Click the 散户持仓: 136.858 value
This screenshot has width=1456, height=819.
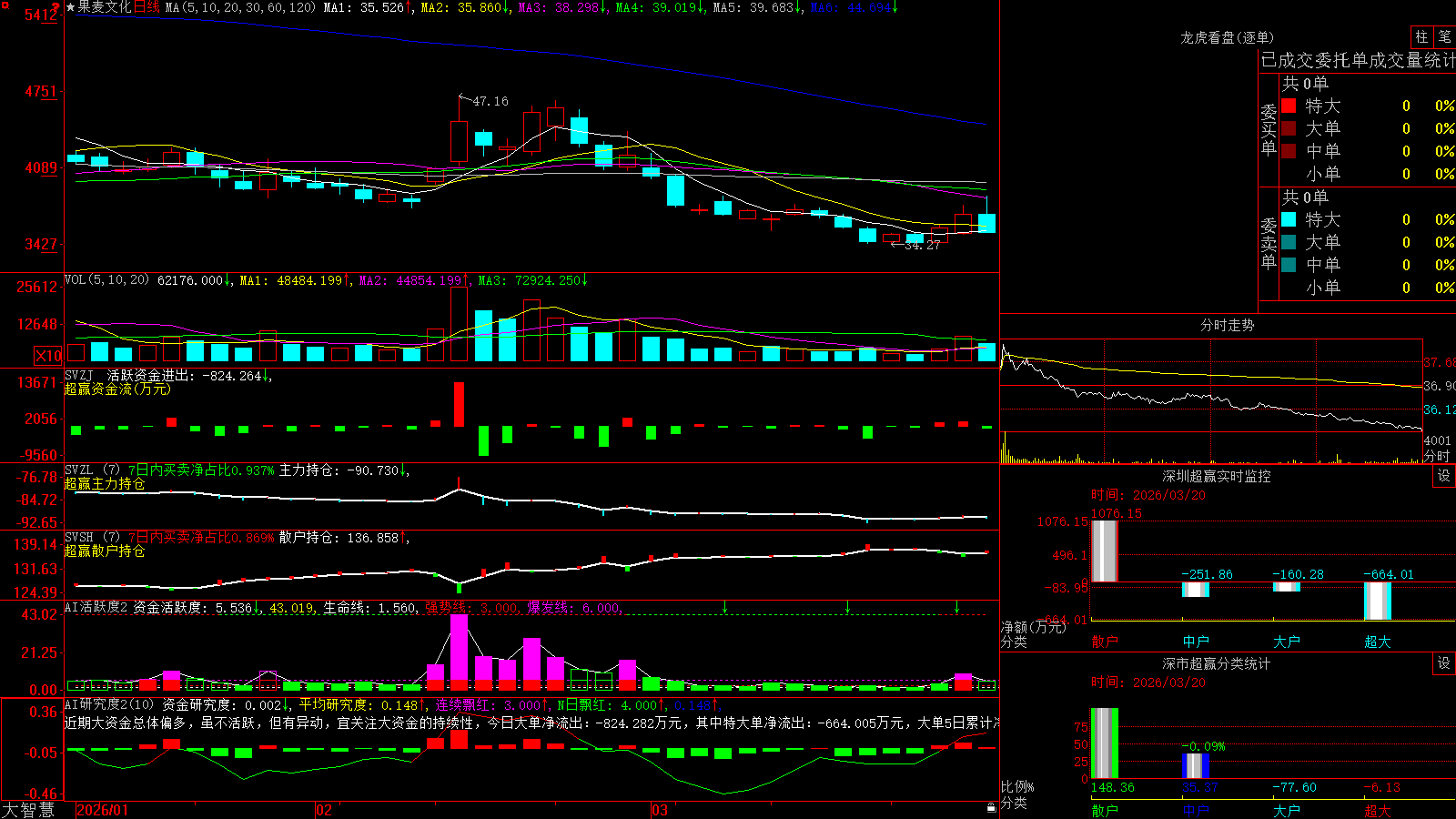coord(339,538)
